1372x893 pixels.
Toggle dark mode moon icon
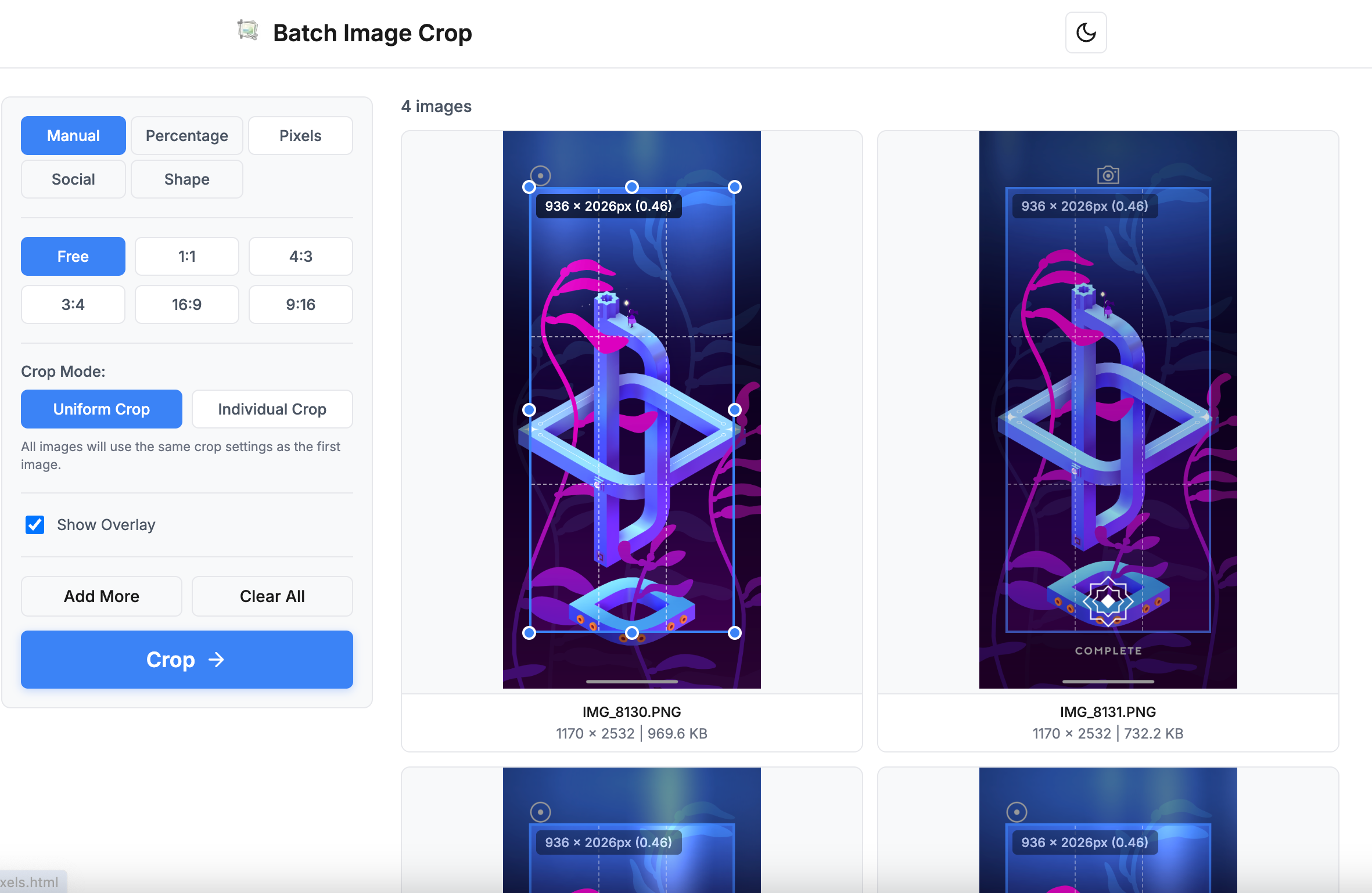pos(1085,33)
